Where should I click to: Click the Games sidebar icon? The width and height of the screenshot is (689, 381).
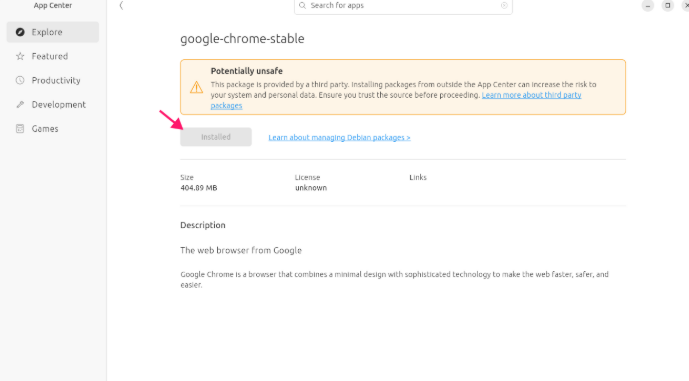(x=20, y=129)
